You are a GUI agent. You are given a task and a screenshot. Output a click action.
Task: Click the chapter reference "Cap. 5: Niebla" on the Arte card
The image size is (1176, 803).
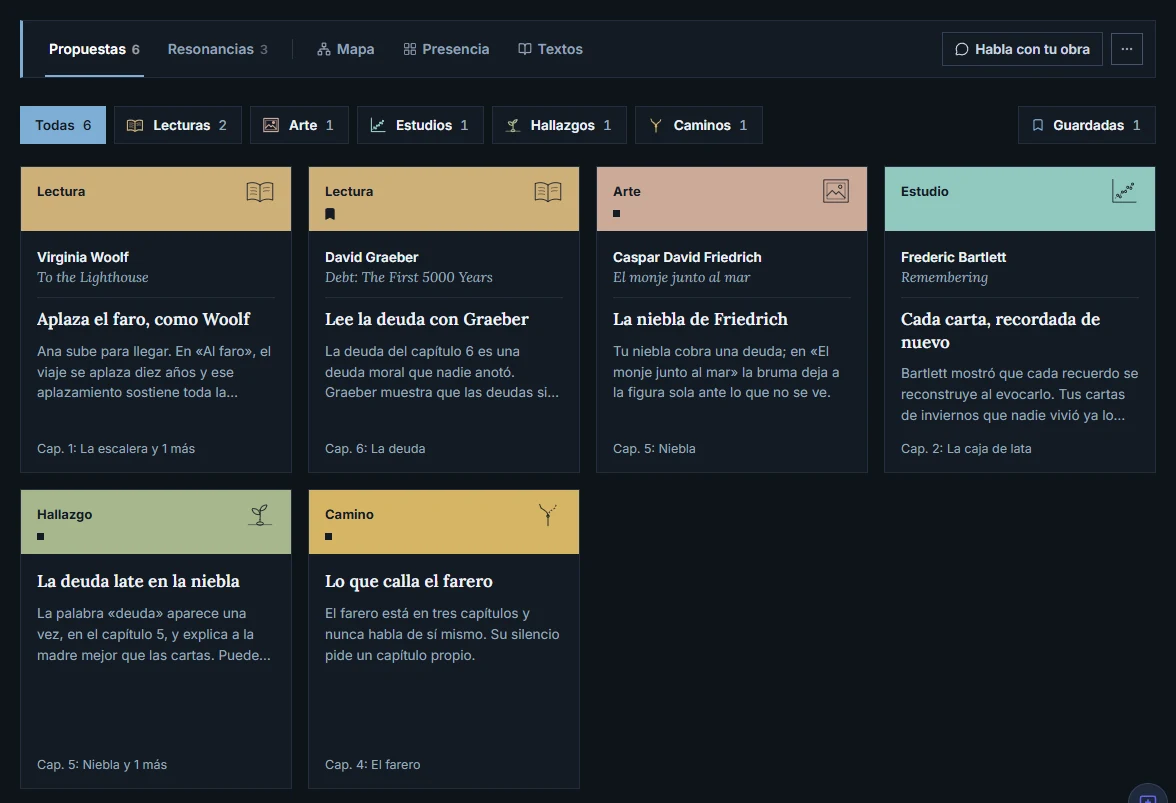[x=654, y=448]
